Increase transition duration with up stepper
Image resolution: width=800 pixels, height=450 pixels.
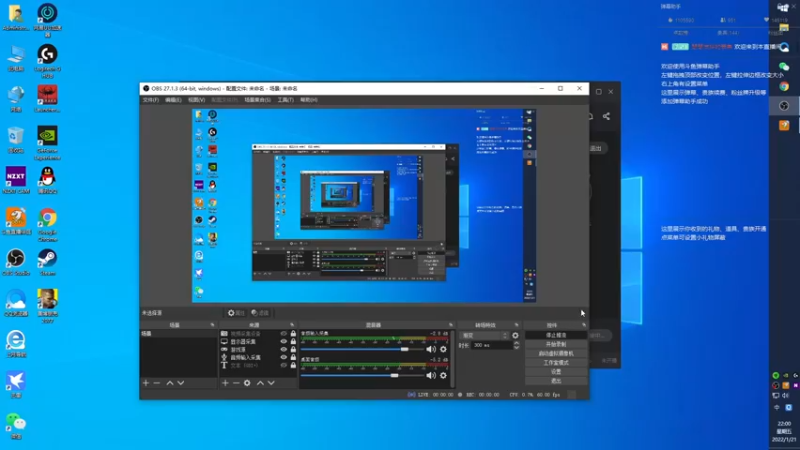[x=516, y=343]
